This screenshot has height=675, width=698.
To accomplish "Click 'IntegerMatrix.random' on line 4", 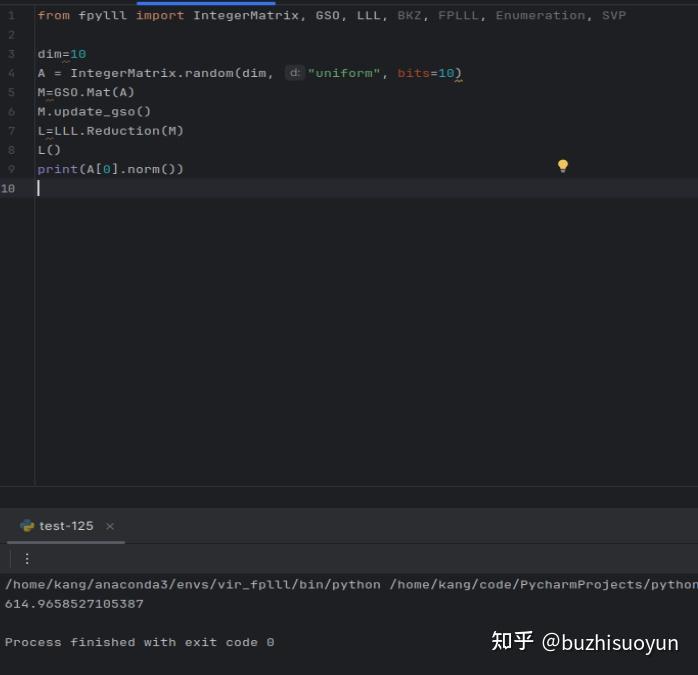I will [x=152, y=73].
